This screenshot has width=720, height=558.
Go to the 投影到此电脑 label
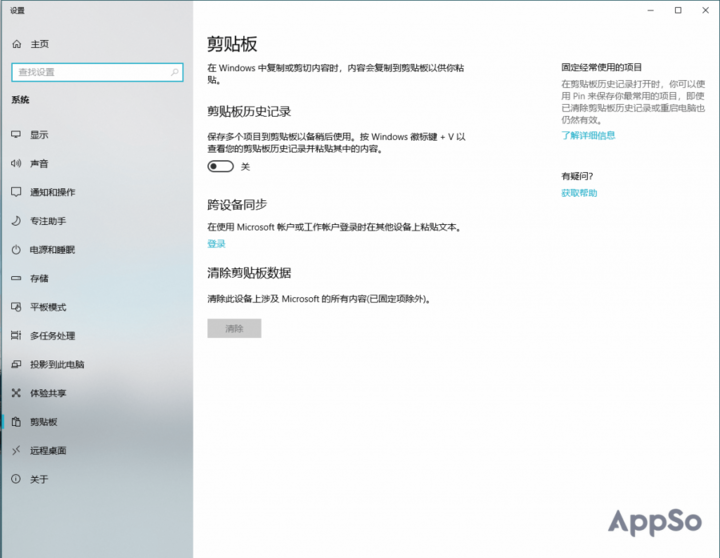point(57,364)
